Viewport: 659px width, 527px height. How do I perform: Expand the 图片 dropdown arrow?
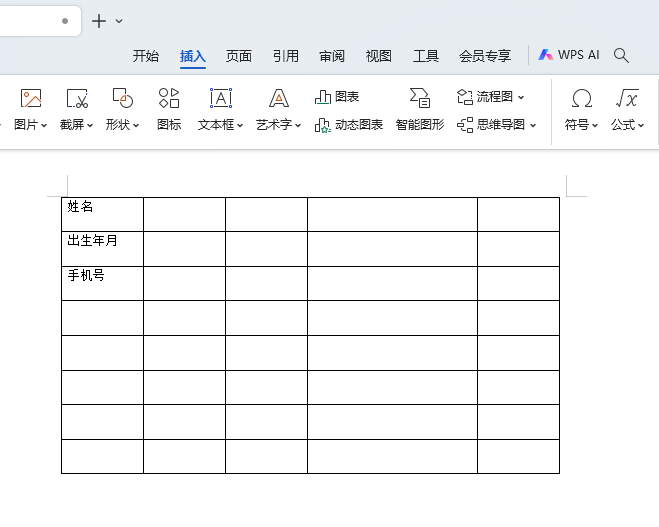[44, 125]
